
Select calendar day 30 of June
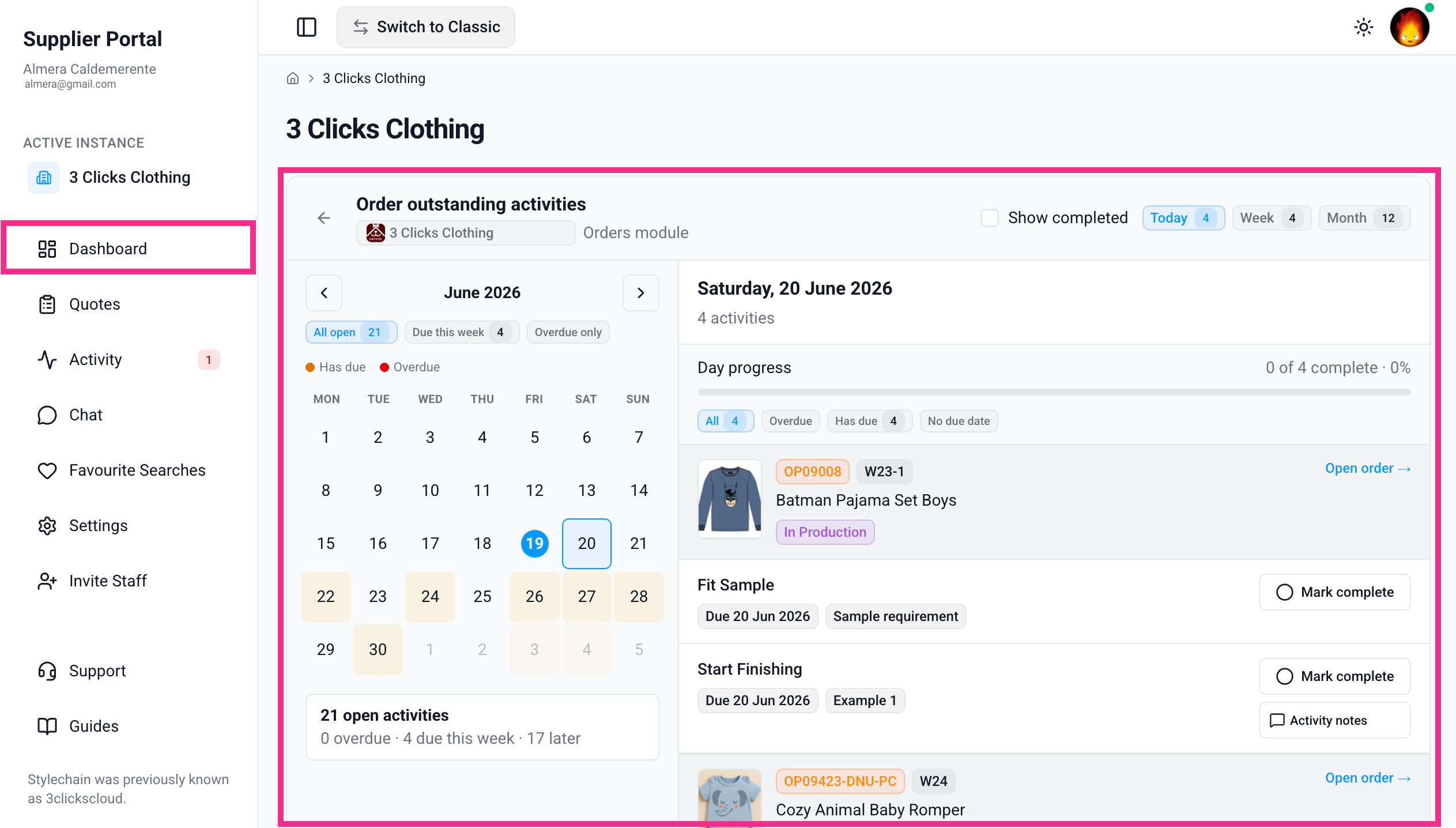point(378,649)
